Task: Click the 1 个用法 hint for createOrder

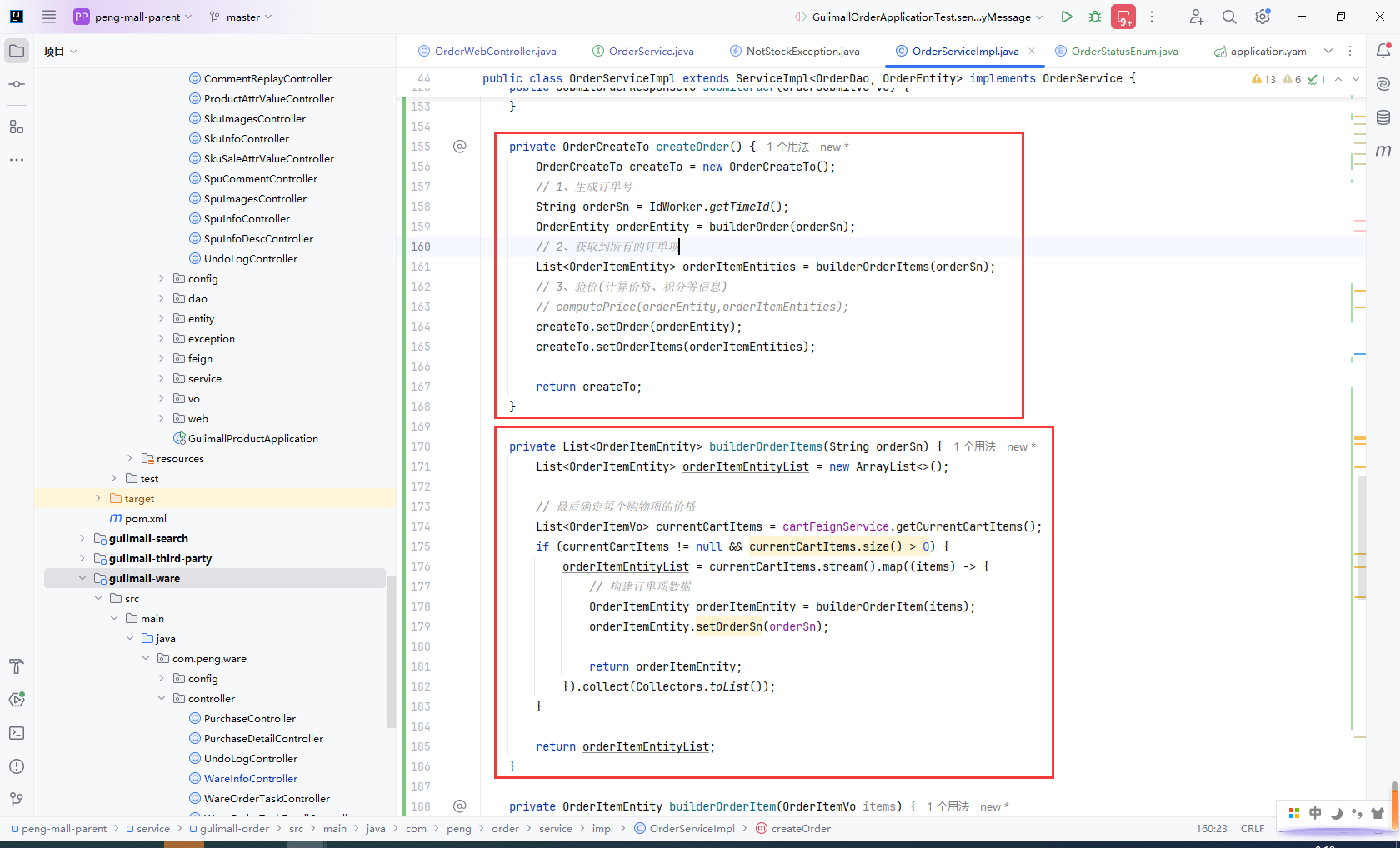Action: click(x=787, y=147)
